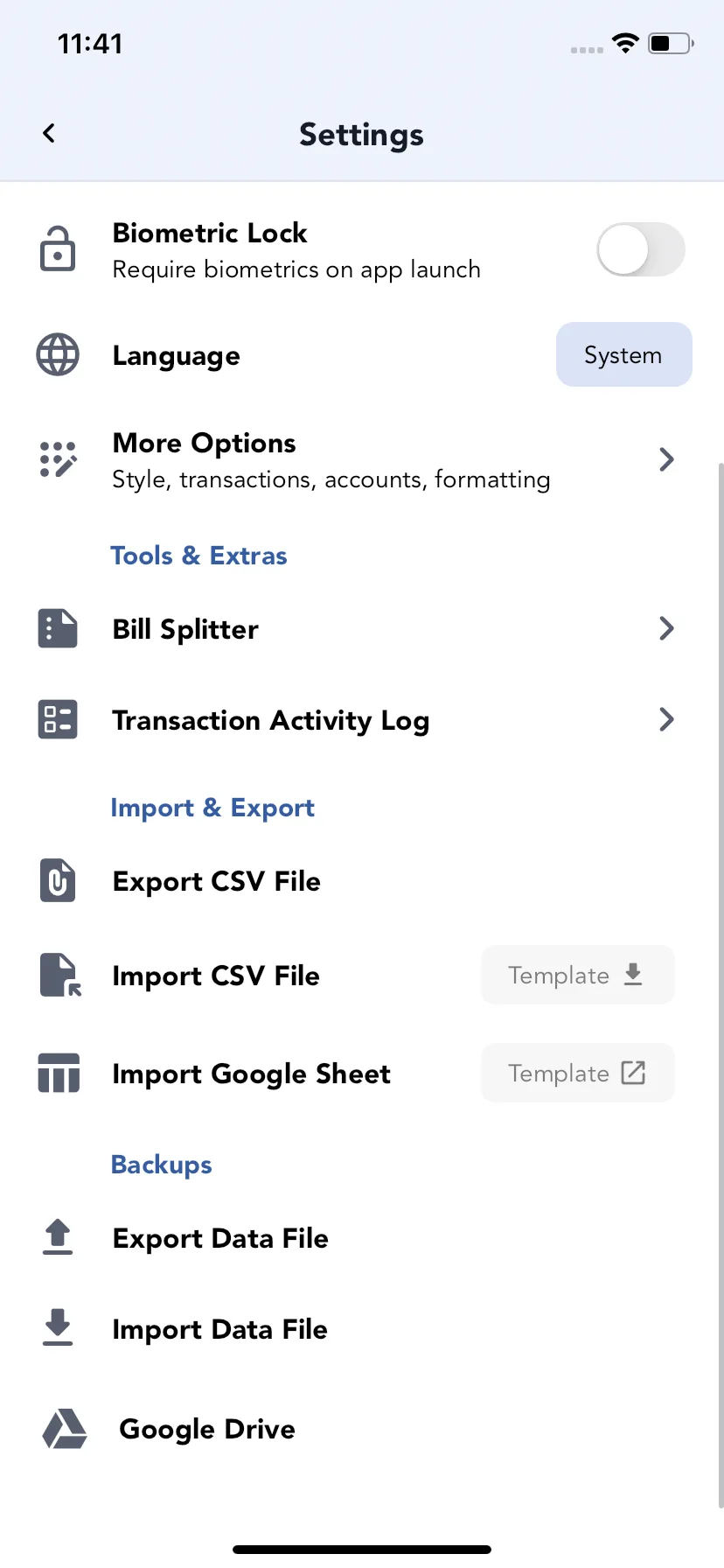724x1568 pixels.
Task: Click the Google Drive logo icon
Action: [65, 1429]
